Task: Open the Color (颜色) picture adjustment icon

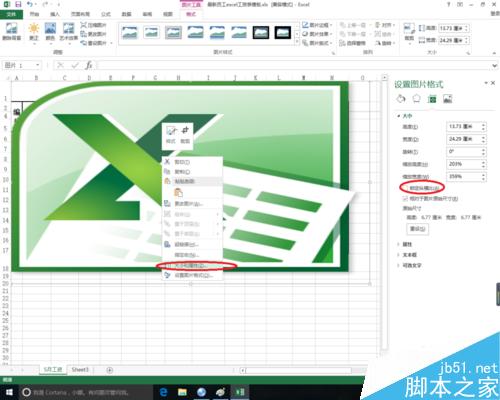Action: [50, 28]
